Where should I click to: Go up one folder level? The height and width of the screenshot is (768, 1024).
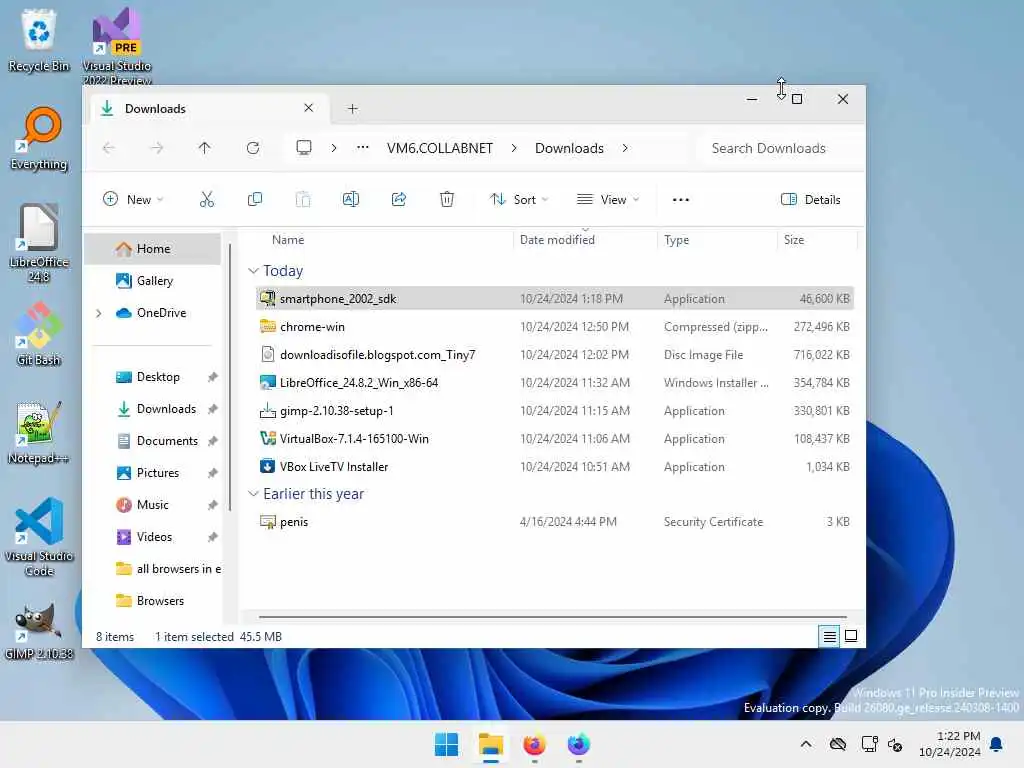pyautogui.click(x=204, y=148)
